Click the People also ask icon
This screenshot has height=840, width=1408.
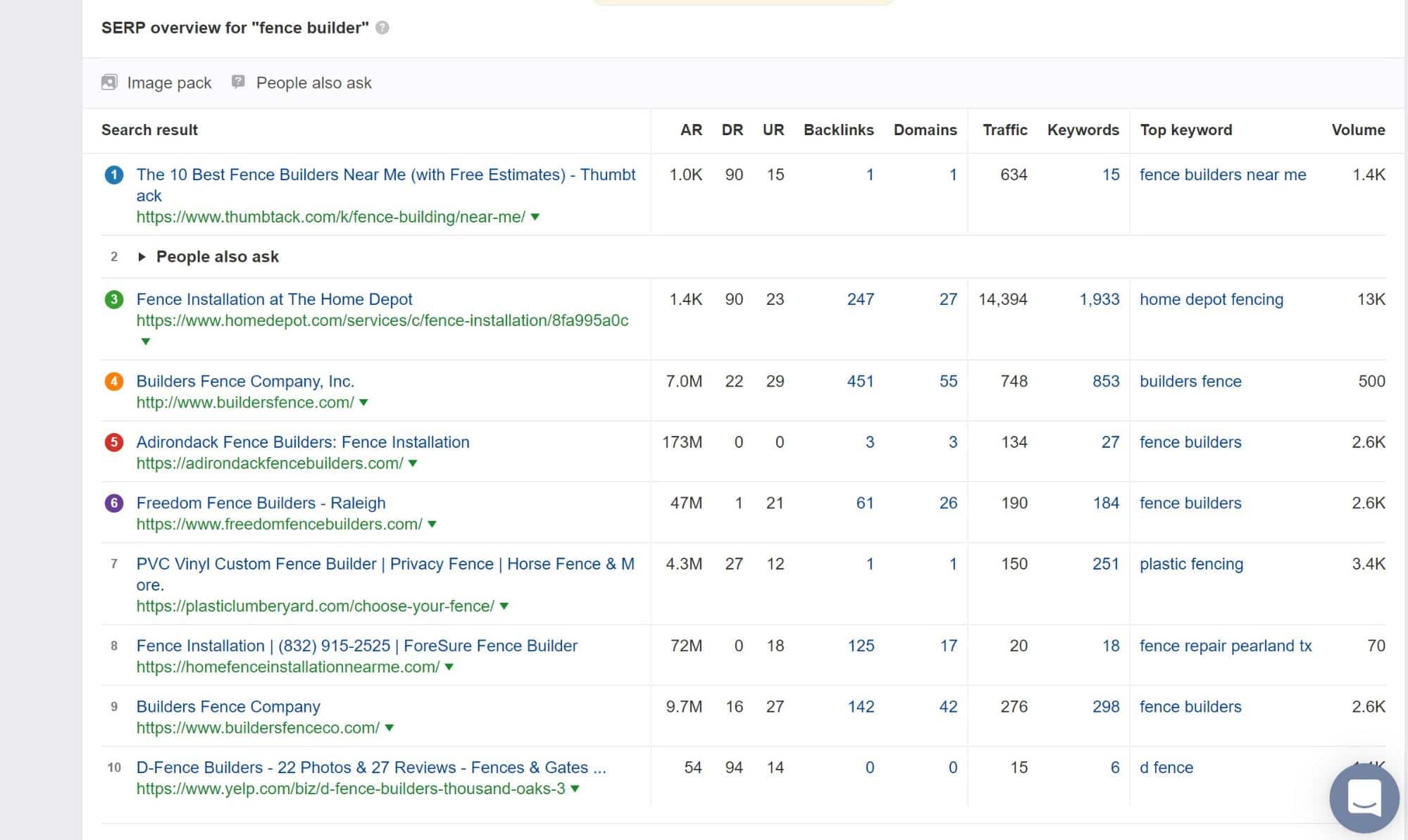tap(239, 83)
